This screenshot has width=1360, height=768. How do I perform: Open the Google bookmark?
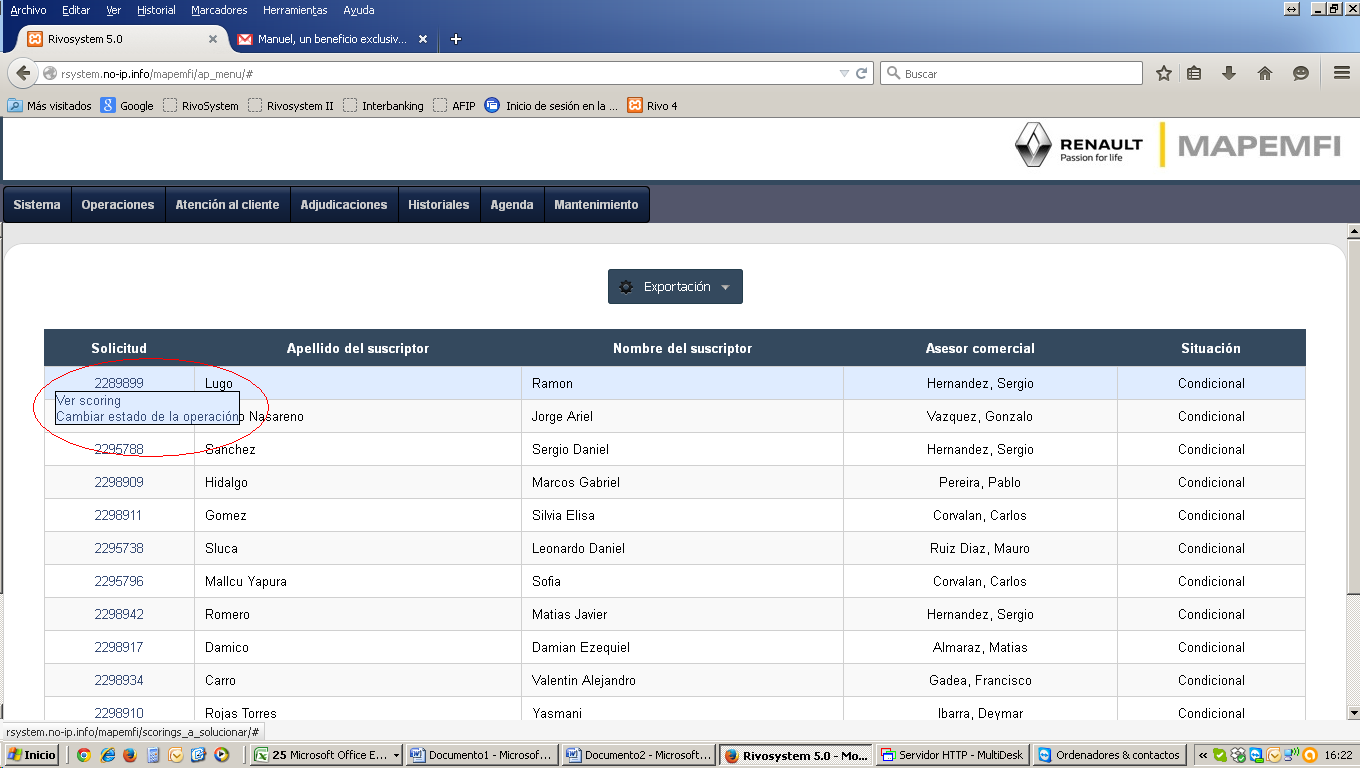127,106
